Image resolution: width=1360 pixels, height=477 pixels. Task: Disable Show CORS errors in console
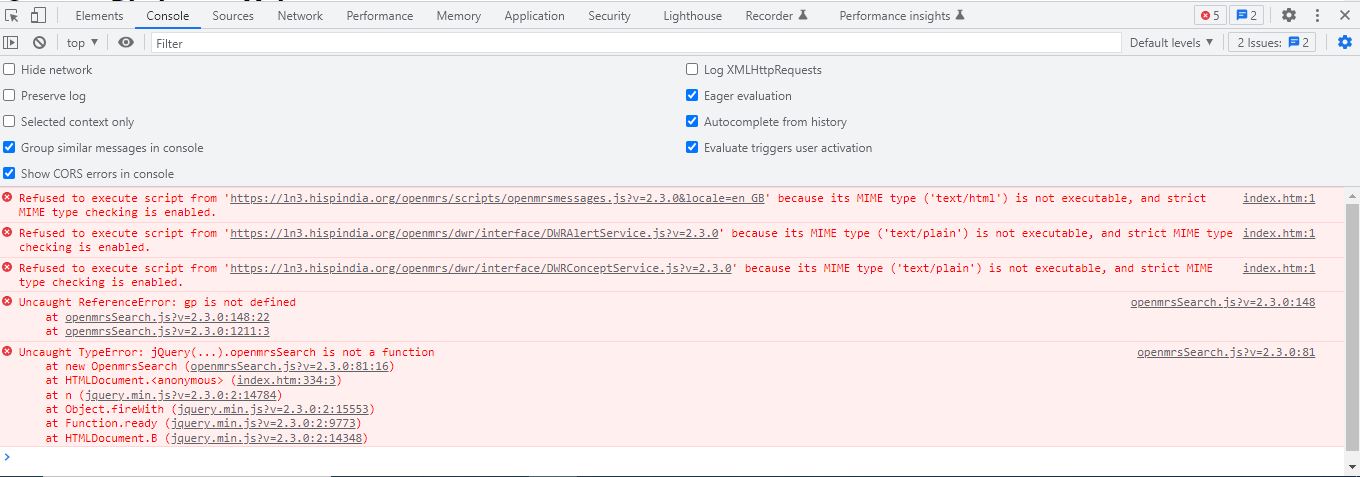[x=10, y=174]
